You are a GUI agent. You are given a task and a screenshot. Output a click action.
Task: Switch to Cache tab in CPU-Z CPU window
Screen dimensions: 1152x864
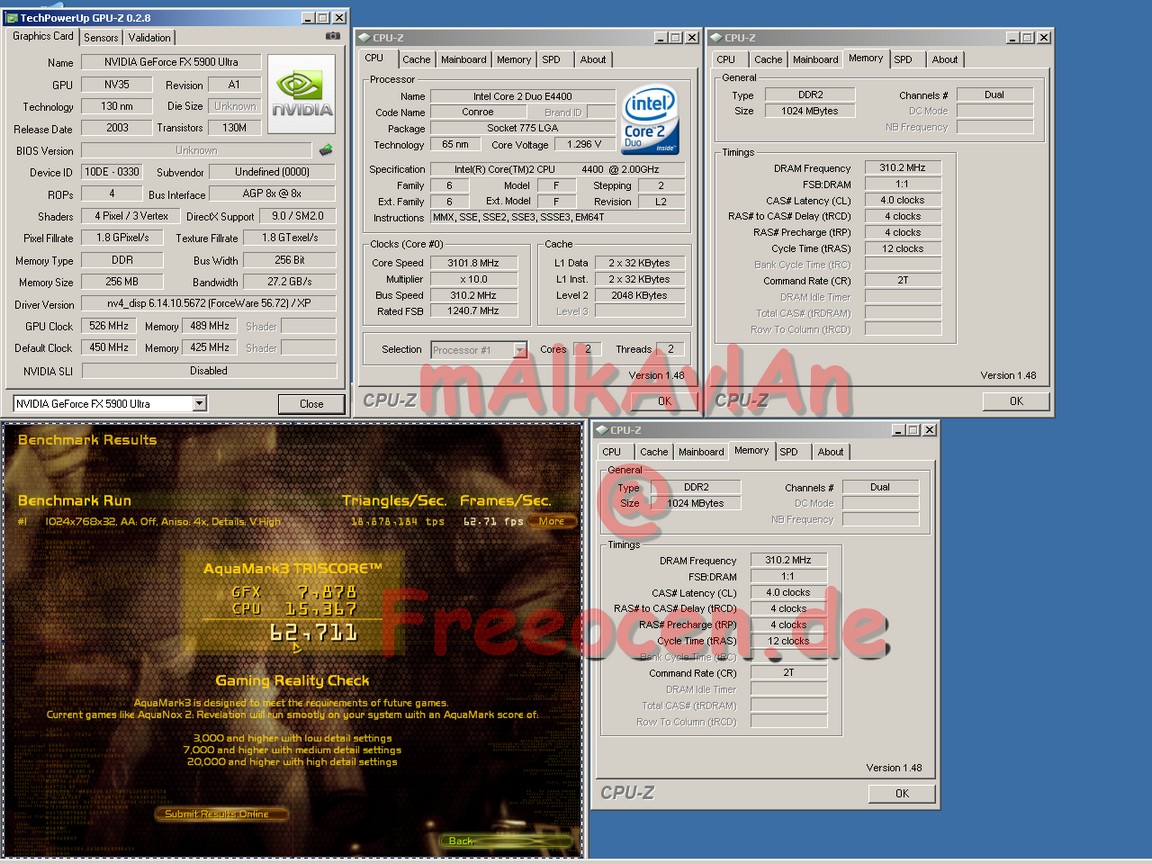point(416,60)
